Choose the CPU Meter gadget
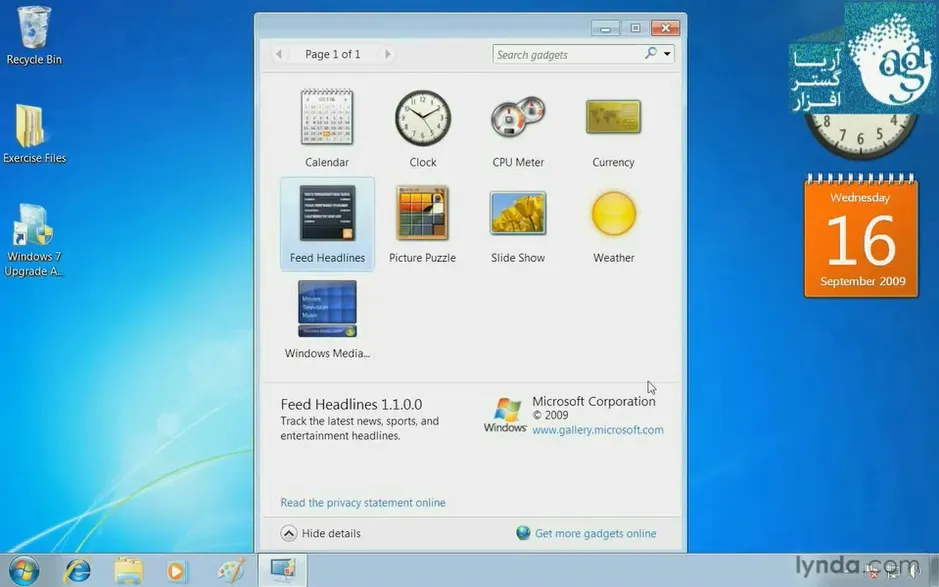Image resolution: width=939 pixels, height=587 pixels. point(518,117)
